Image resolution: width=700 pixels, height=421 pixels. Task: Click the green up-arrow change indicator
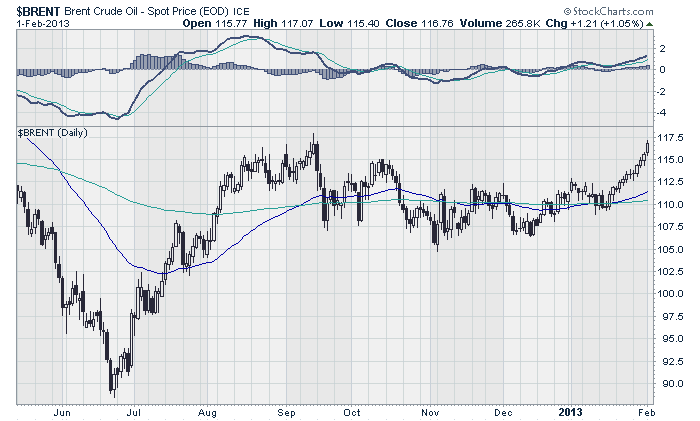(649, 24)
